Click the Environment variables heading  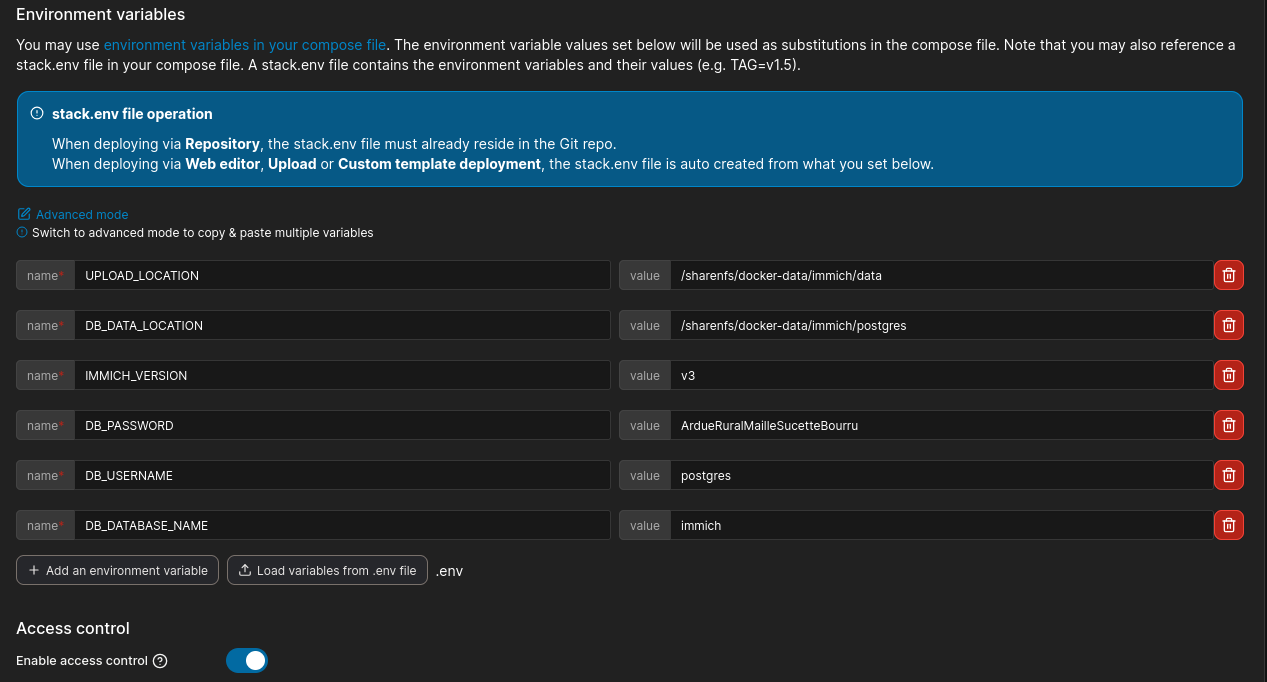[x=100, y=14]
